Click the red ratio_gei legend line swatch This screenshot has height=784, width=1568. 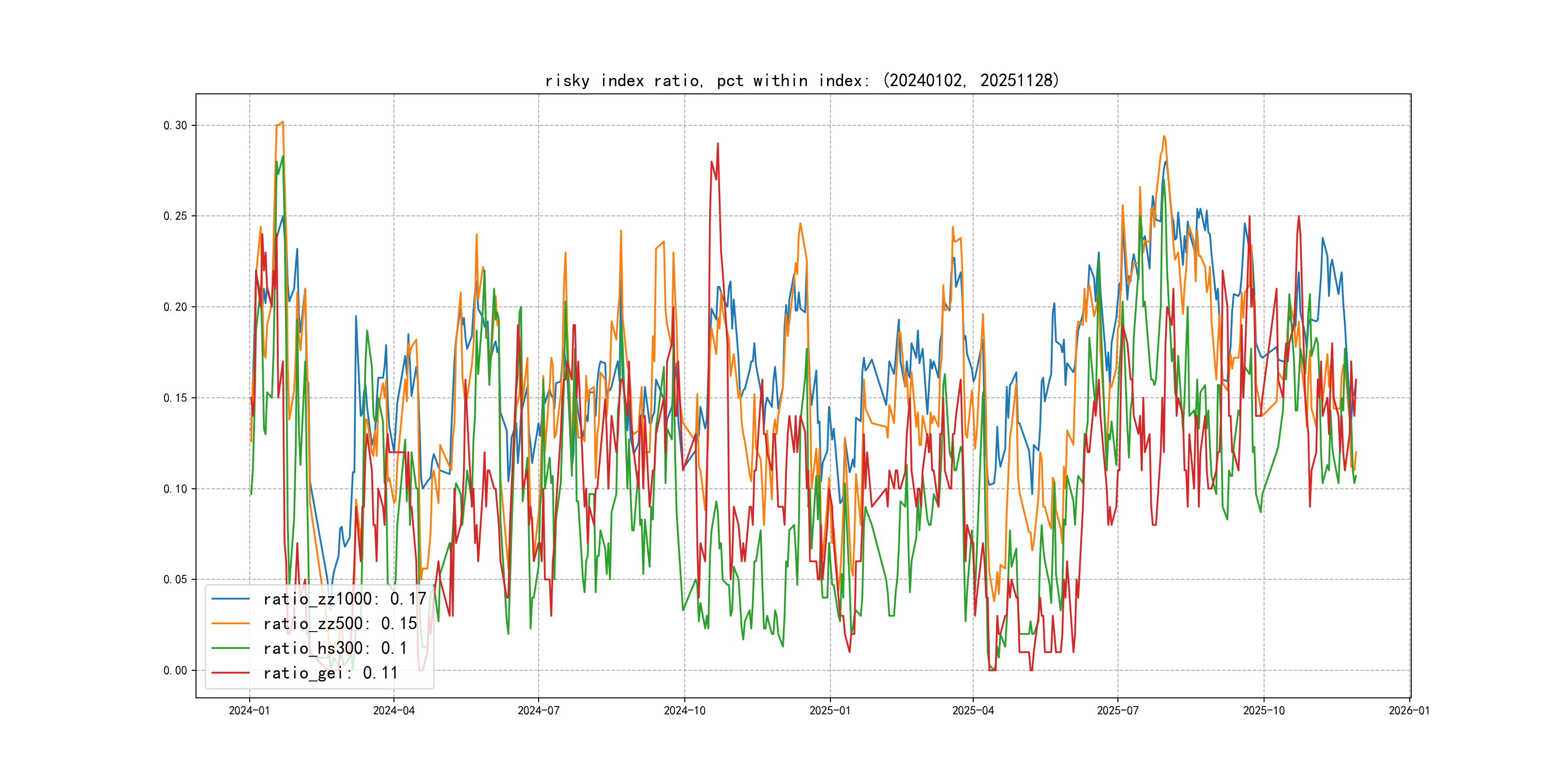click(230, 673)
